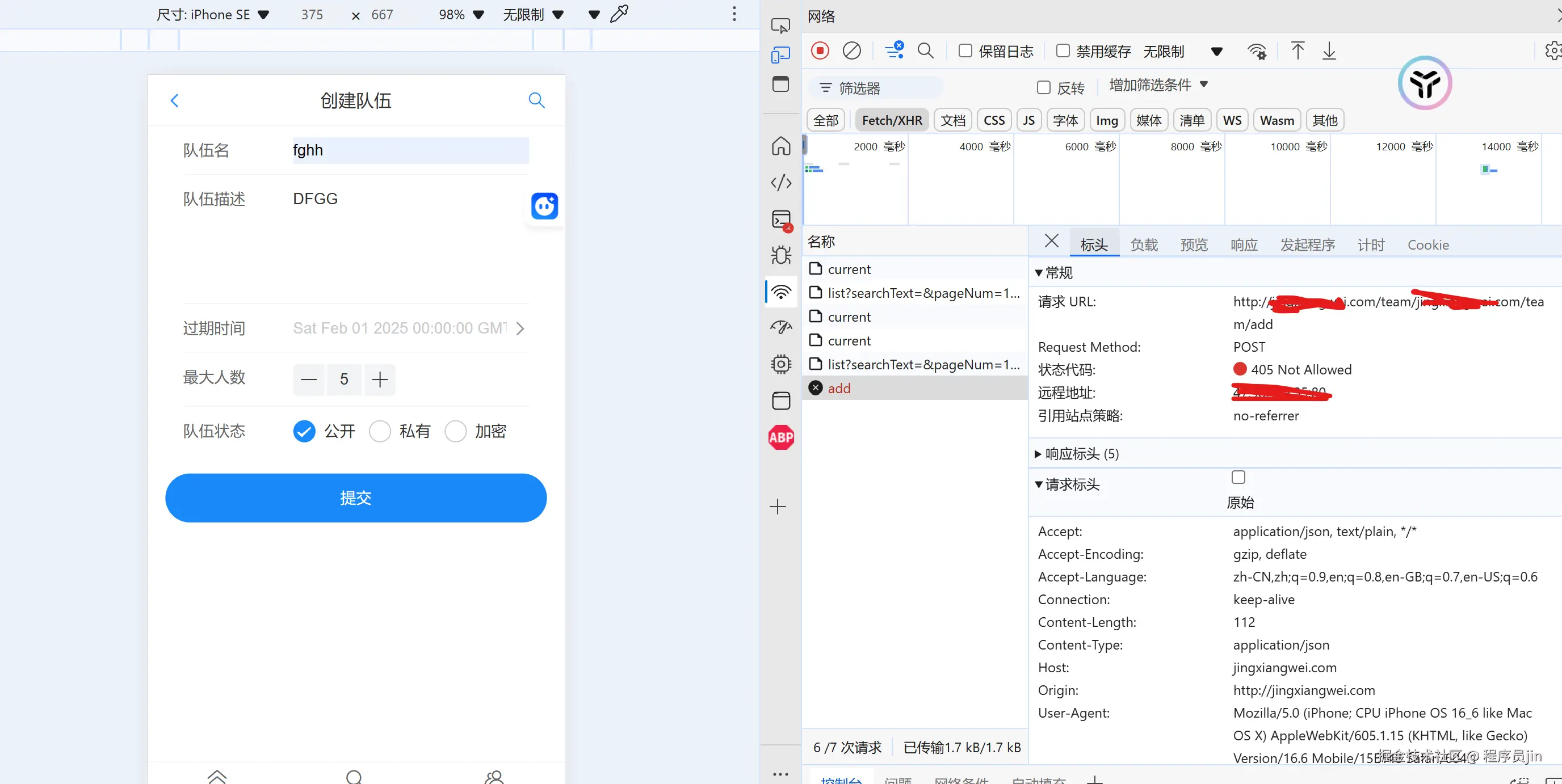Enable the 保留日志 checkbox
The width and height of the screenshot is (1562, 784).
965,51
